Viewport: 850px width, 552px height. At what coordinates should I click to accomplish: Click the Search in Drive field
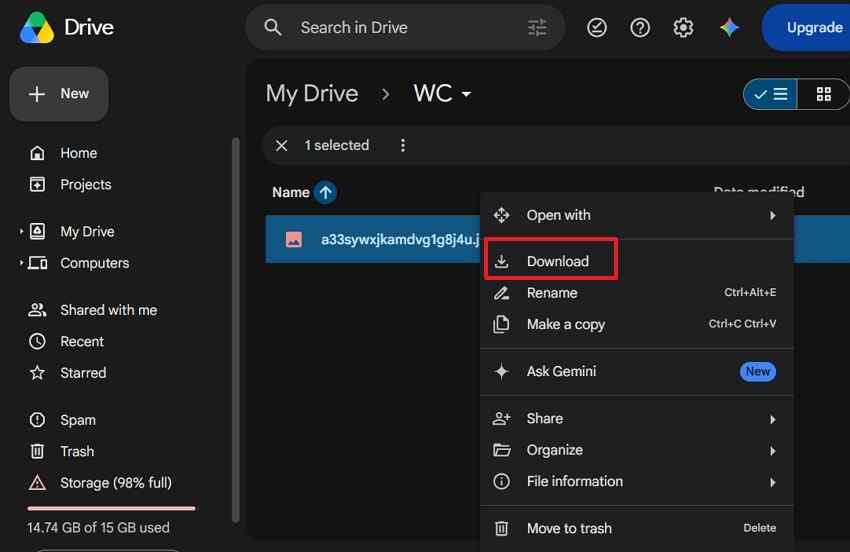[406, 28]
